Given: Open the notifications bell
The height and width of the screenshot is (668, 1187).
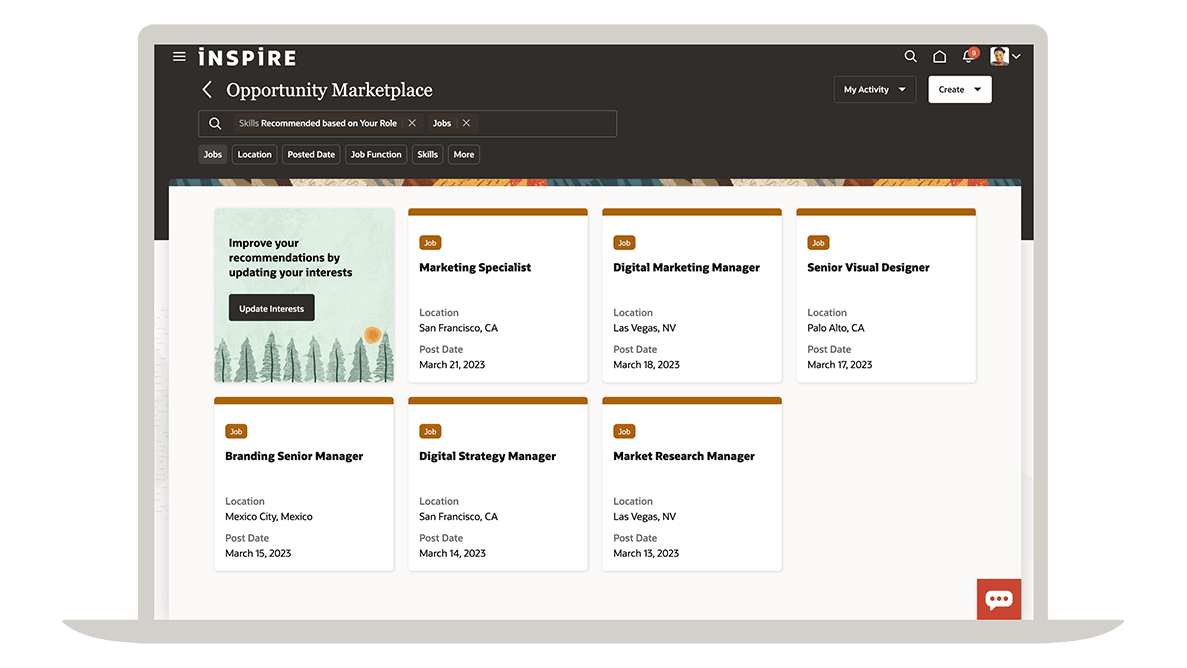Looking at the screenshot, I should [x=968, y=57].
